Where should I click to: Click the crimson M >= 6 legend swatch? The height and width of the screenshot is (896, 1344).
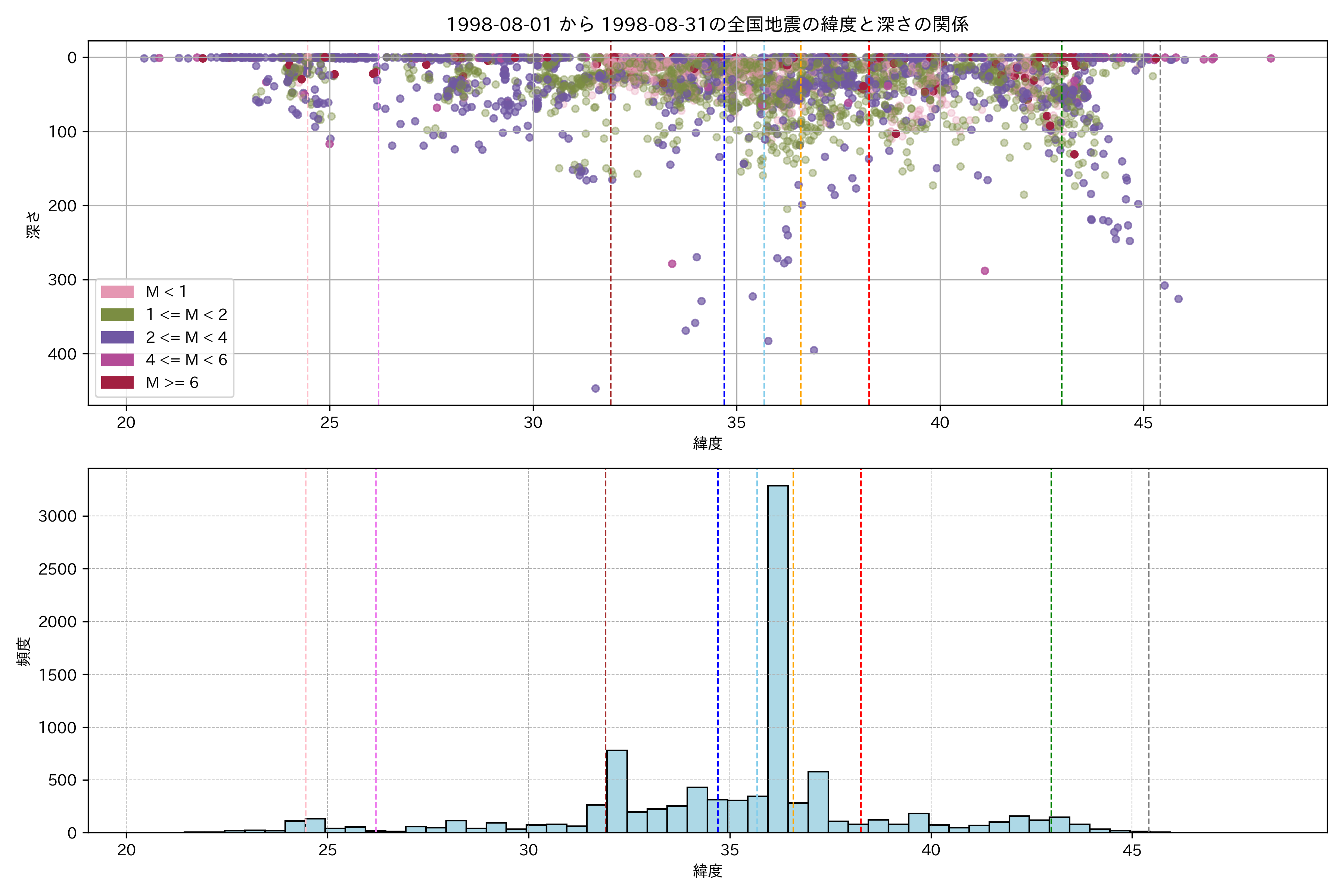[117, 383]
